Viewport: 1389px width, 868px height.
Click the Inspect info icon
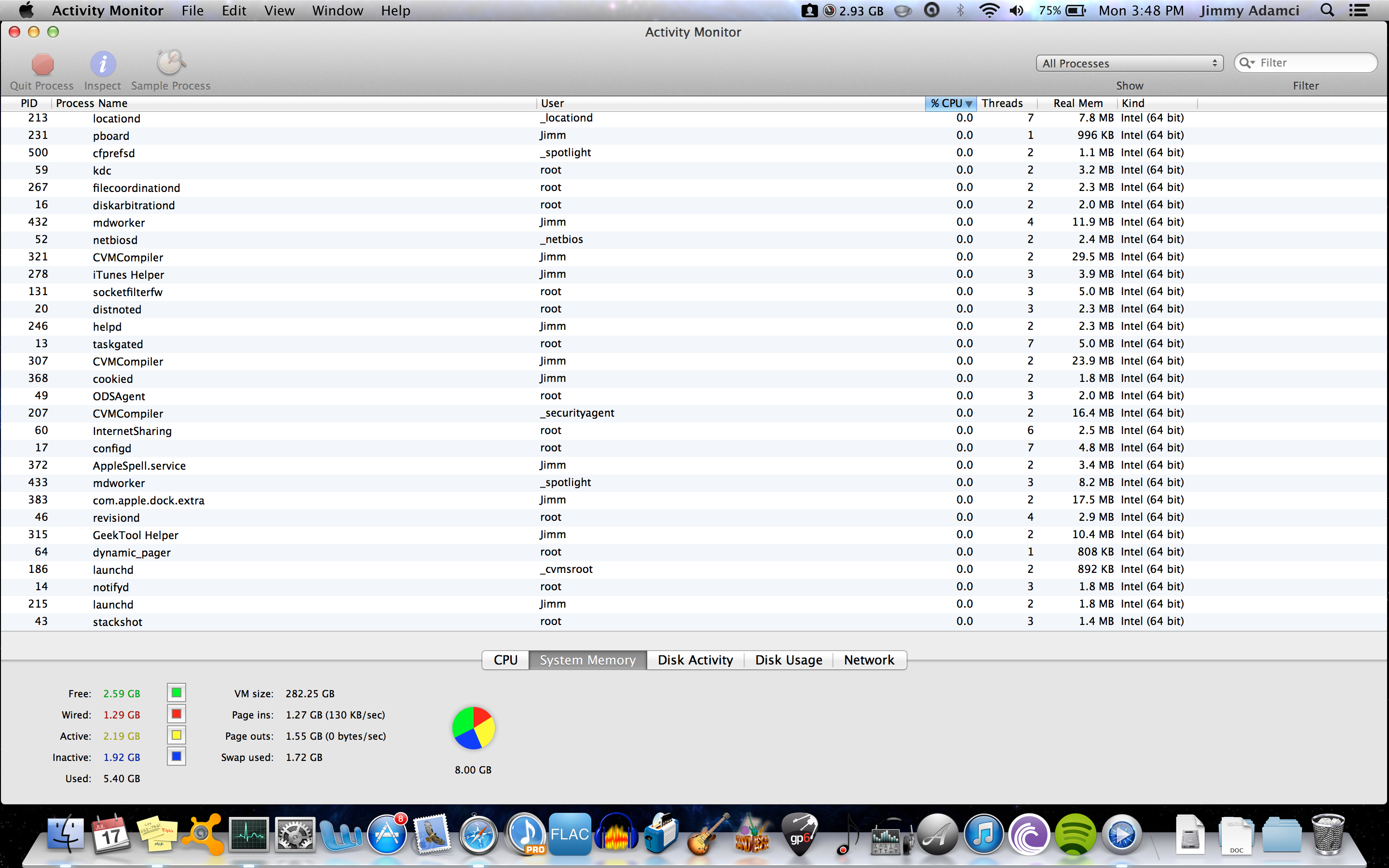point(103,64)
